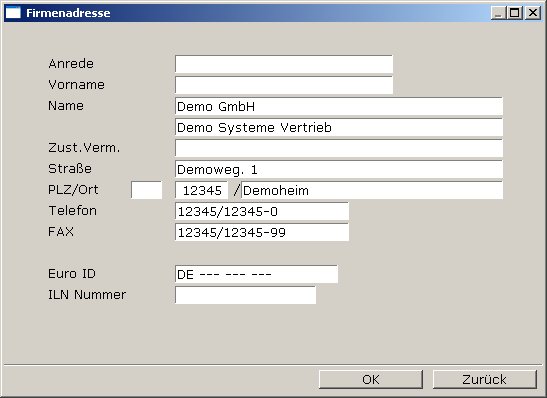The height and width of the screenshot is (398, 547).
Task: Click the FAX label
Action: (61, 232)
